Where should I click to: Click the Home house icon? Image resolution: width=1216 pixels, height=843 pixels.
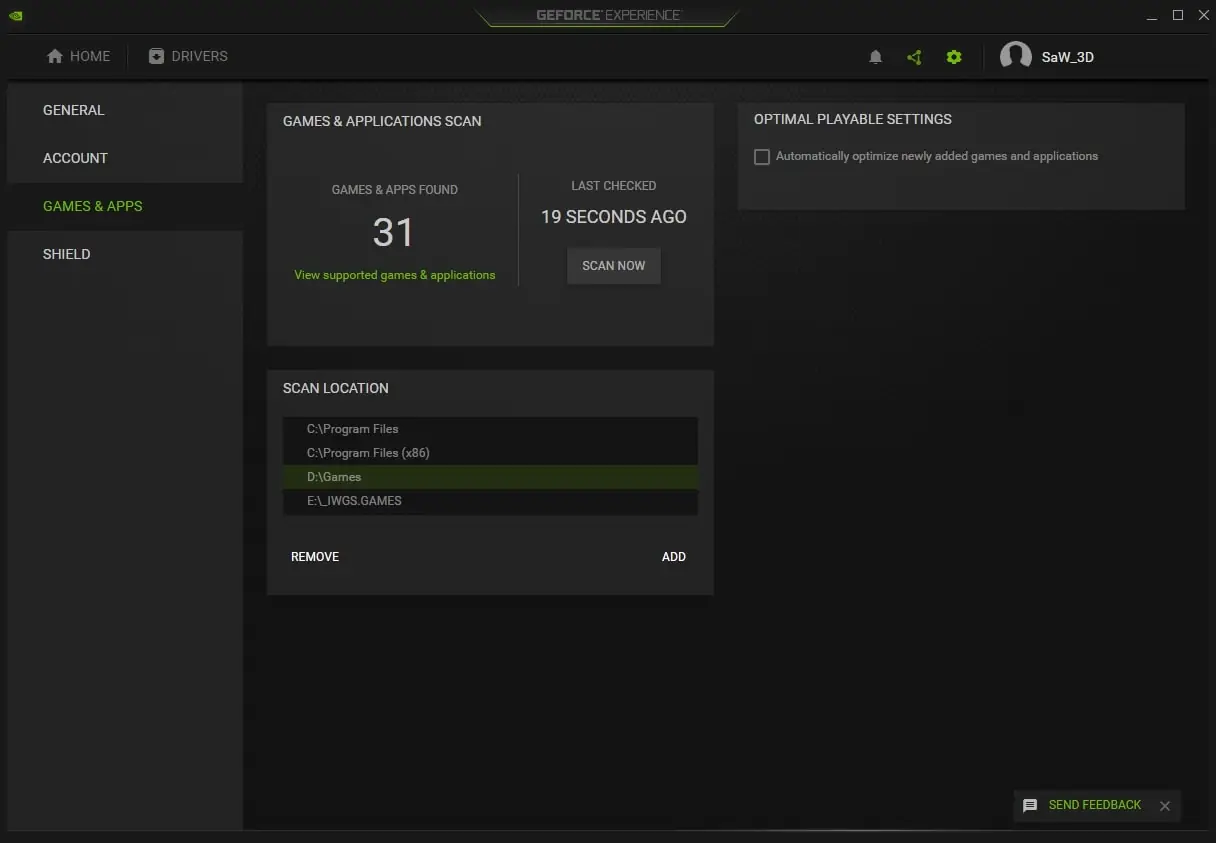point(55,56)
